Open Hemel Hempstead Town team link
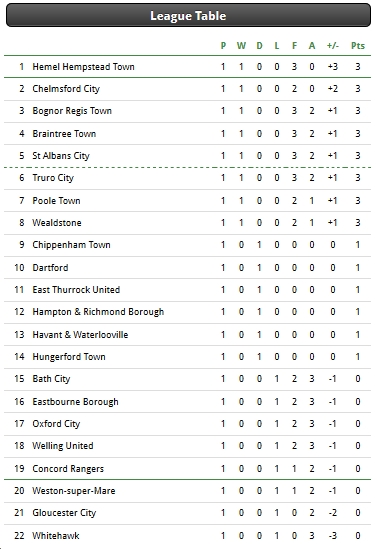Image resolution: width=377 pixels, height=549 pixels. click(x=83, y=67)
